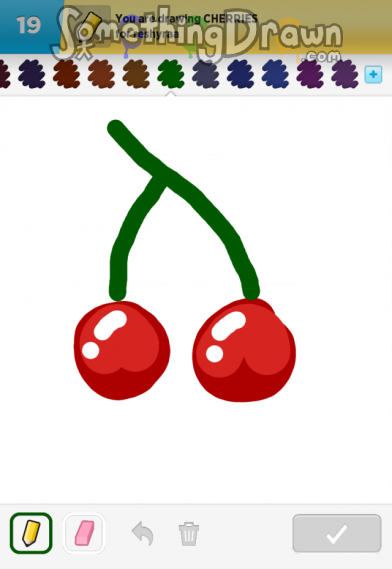Submit drawing with the checkmark button
This screenshot has width=392, height=569.
pyautogui.click(x=337, y=533)
